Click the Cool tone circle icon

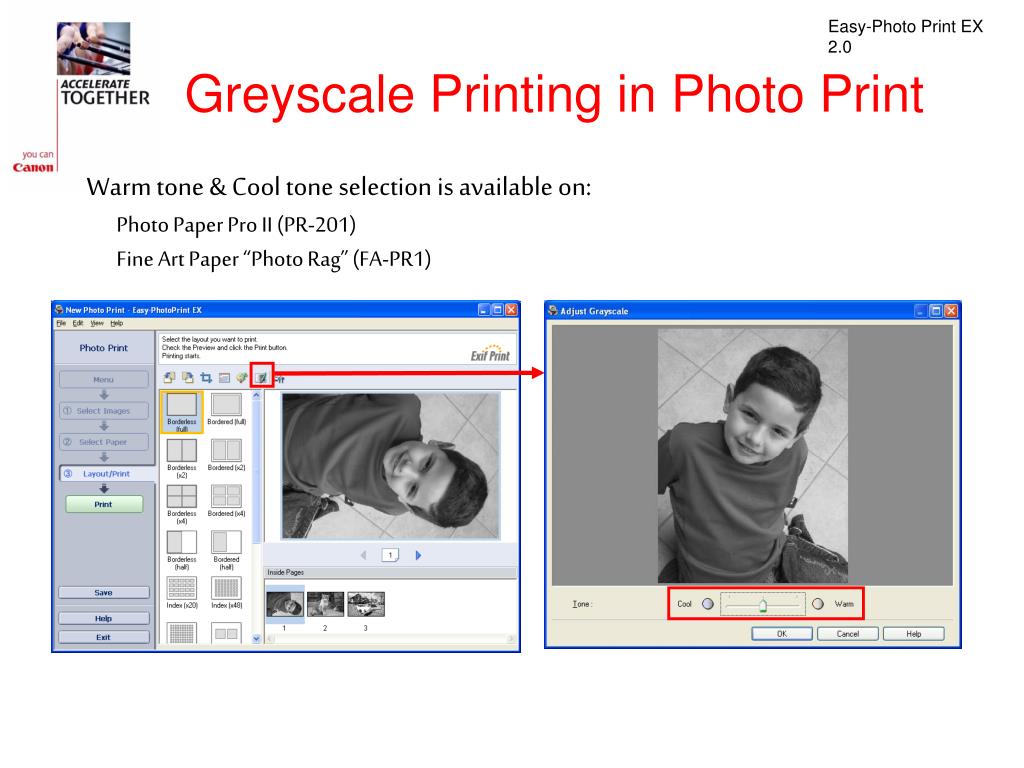(x=708, y=603)
